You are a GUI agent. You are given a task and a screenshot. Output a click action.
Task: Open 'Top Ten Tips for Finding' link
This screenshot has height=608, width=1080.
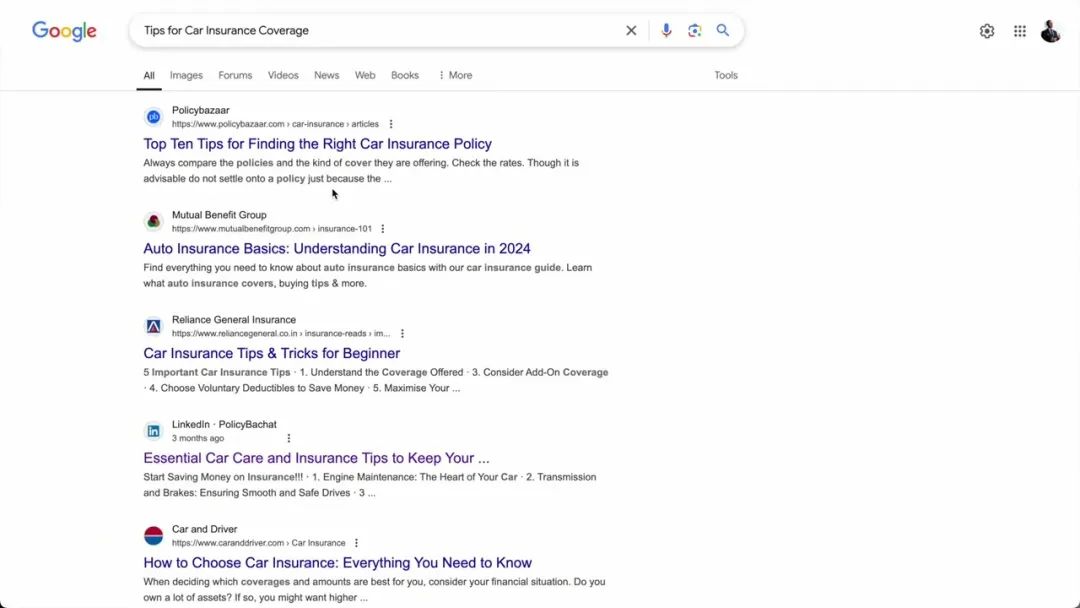(x=317, y=144)
